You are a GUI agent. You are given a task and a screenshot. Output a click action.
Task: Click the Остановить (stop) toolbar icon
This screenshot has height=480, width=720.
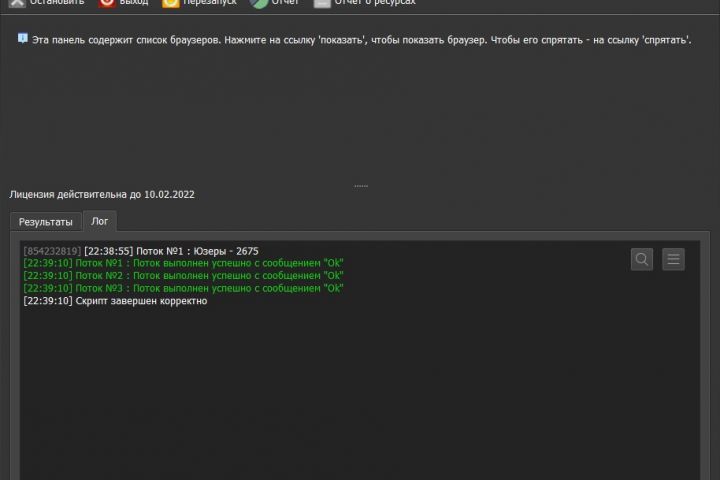pyautogui.click(x=17, y=3)
